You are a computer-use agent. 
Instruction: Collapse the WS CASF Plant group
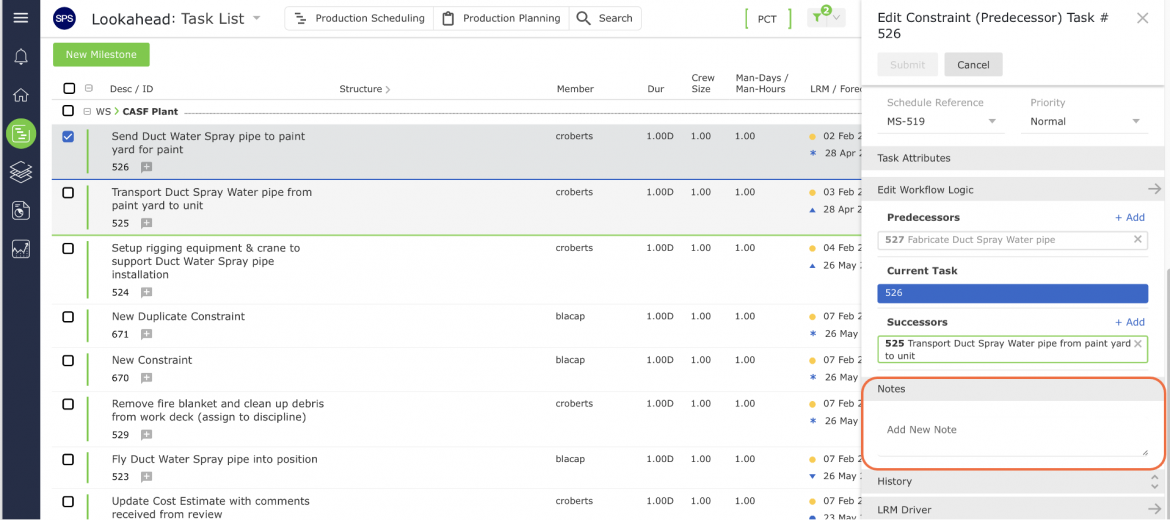(x=87, y=111)
